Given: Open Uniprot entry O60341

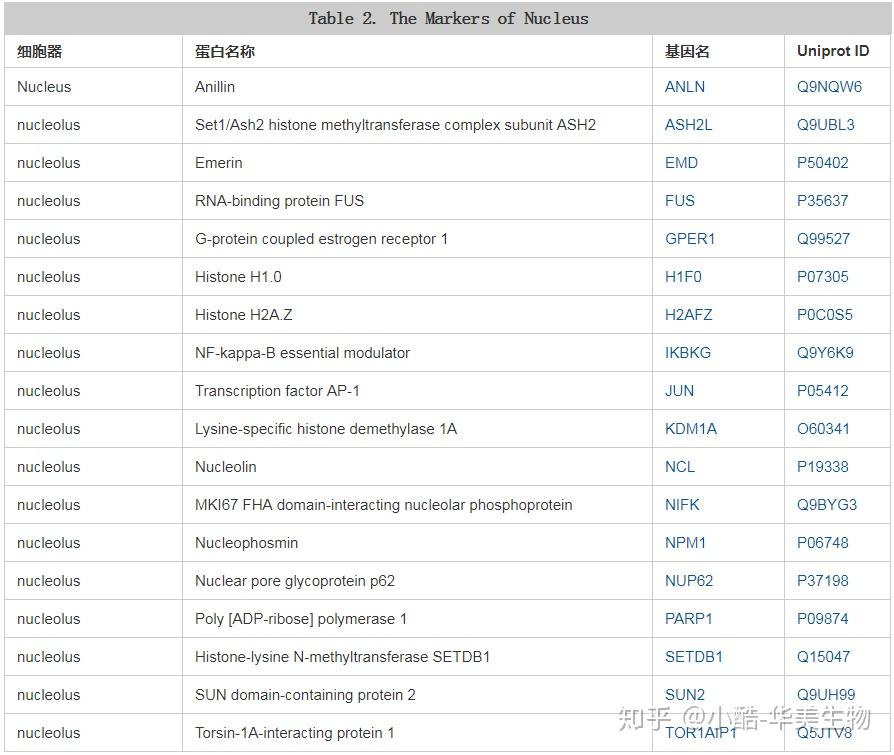Looking at the screenshot, I should (x=823, y=429).
